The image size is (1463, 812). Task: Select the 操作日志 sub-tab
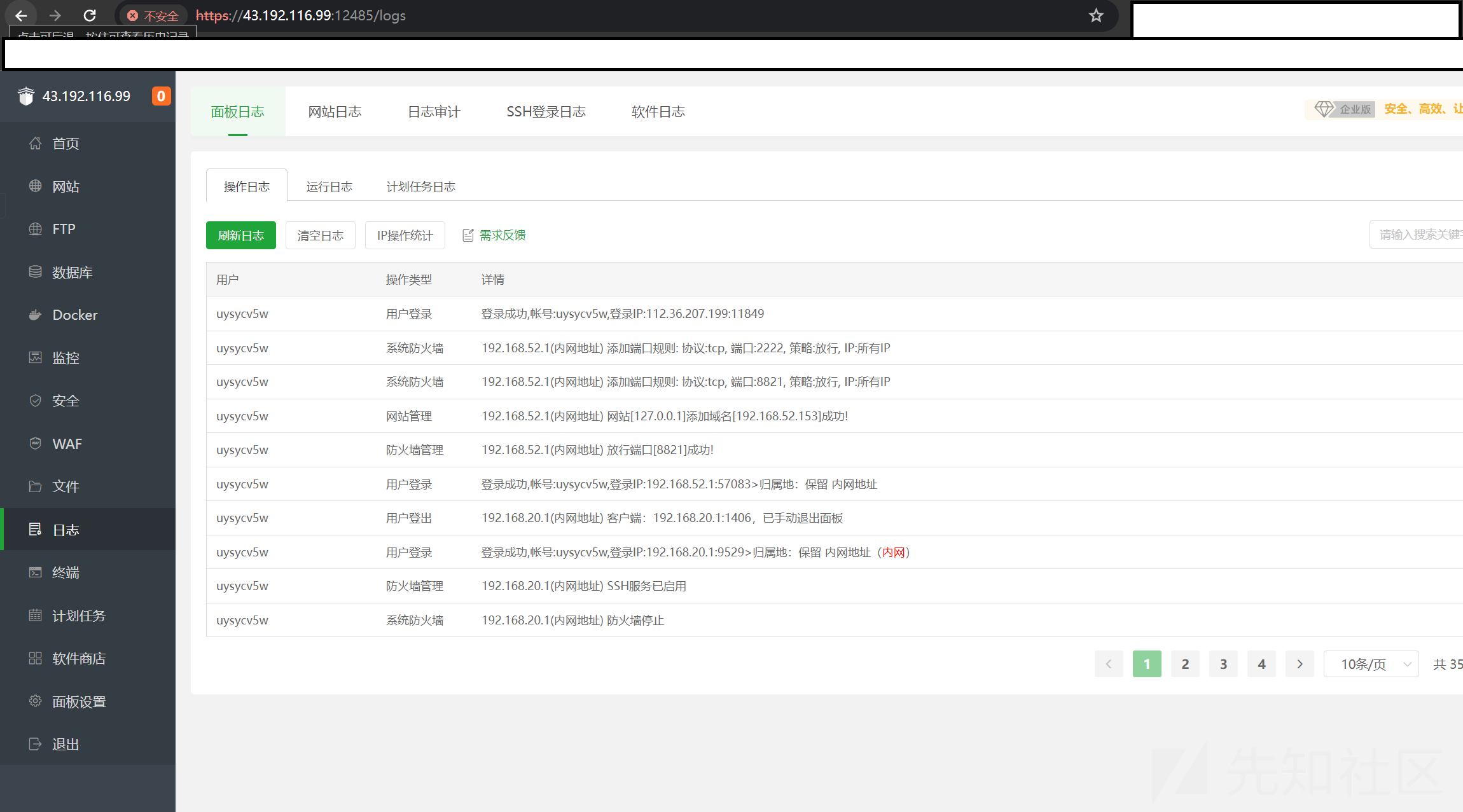tap(247, 186)
